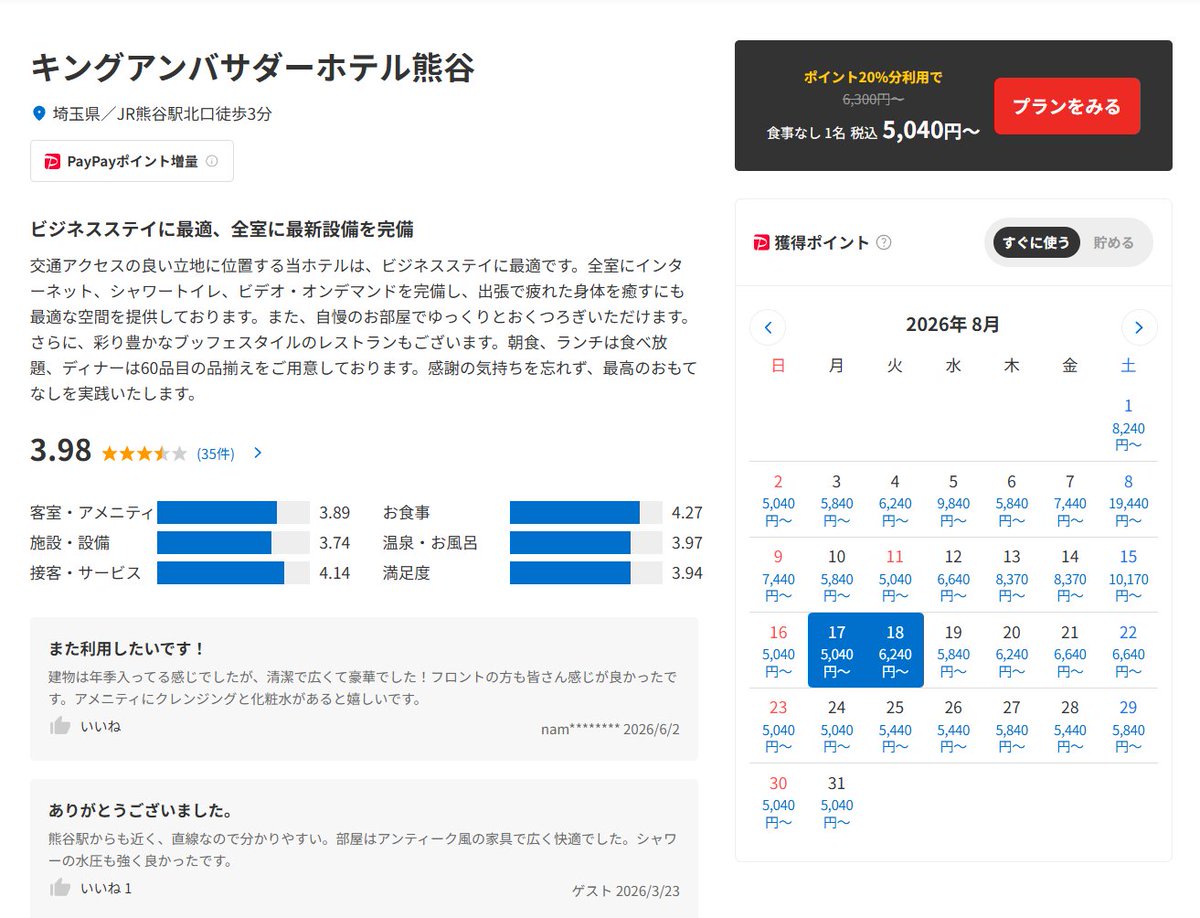Viewport: 1200px width, 918px height.
Task: Select August 28 in the calendar
Action: (x=1070, y=726)
